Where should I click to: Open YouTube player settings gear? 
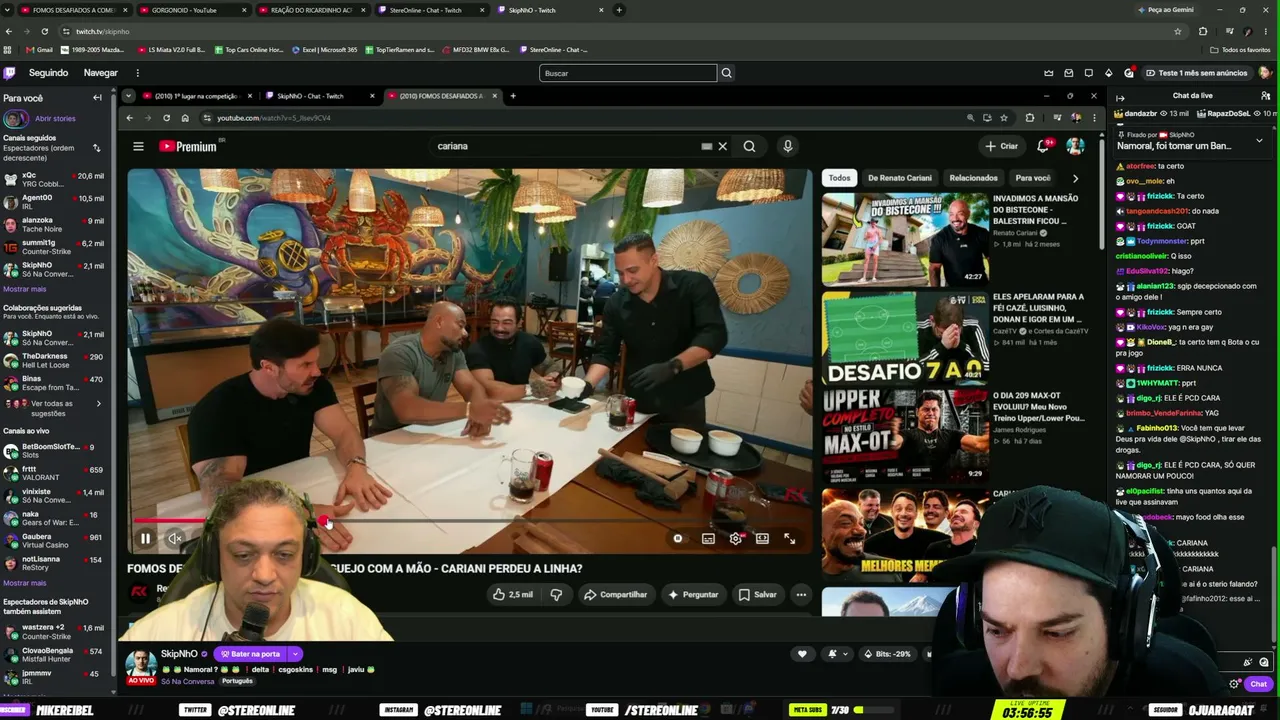click(736, 538)
